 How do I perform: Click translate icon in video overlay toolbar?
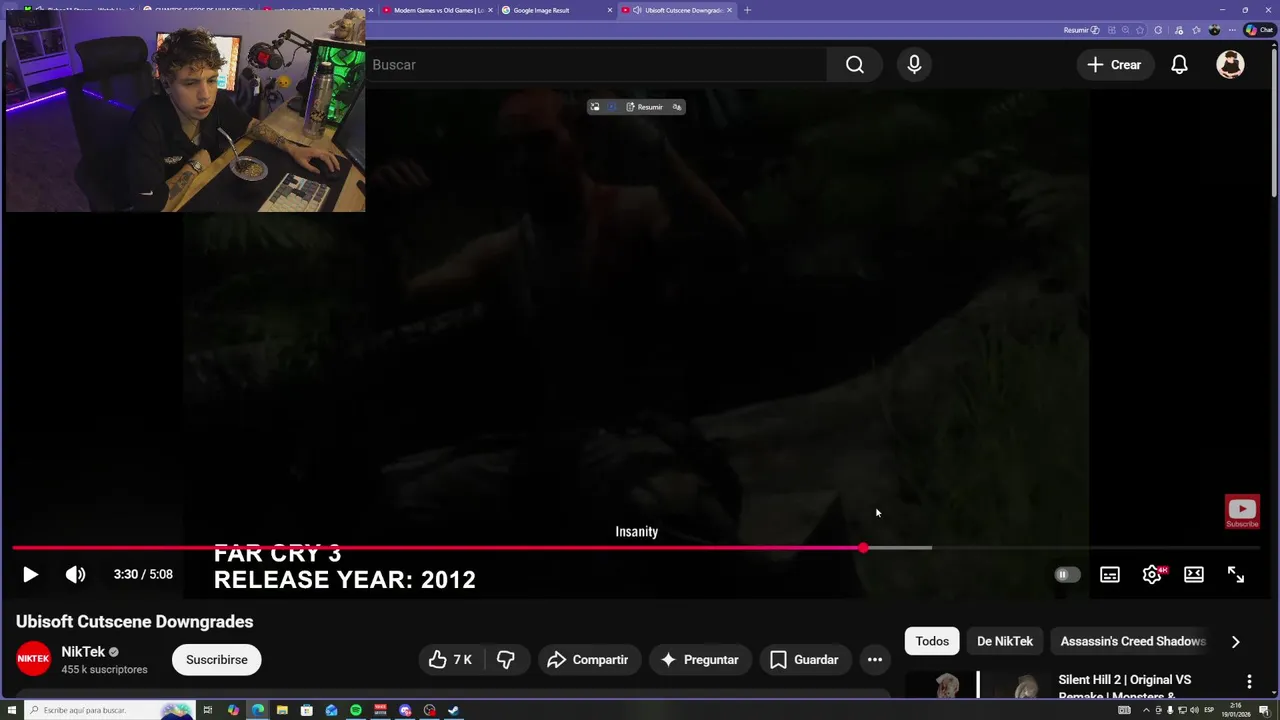pyautogui.click(x=677, y=107)
